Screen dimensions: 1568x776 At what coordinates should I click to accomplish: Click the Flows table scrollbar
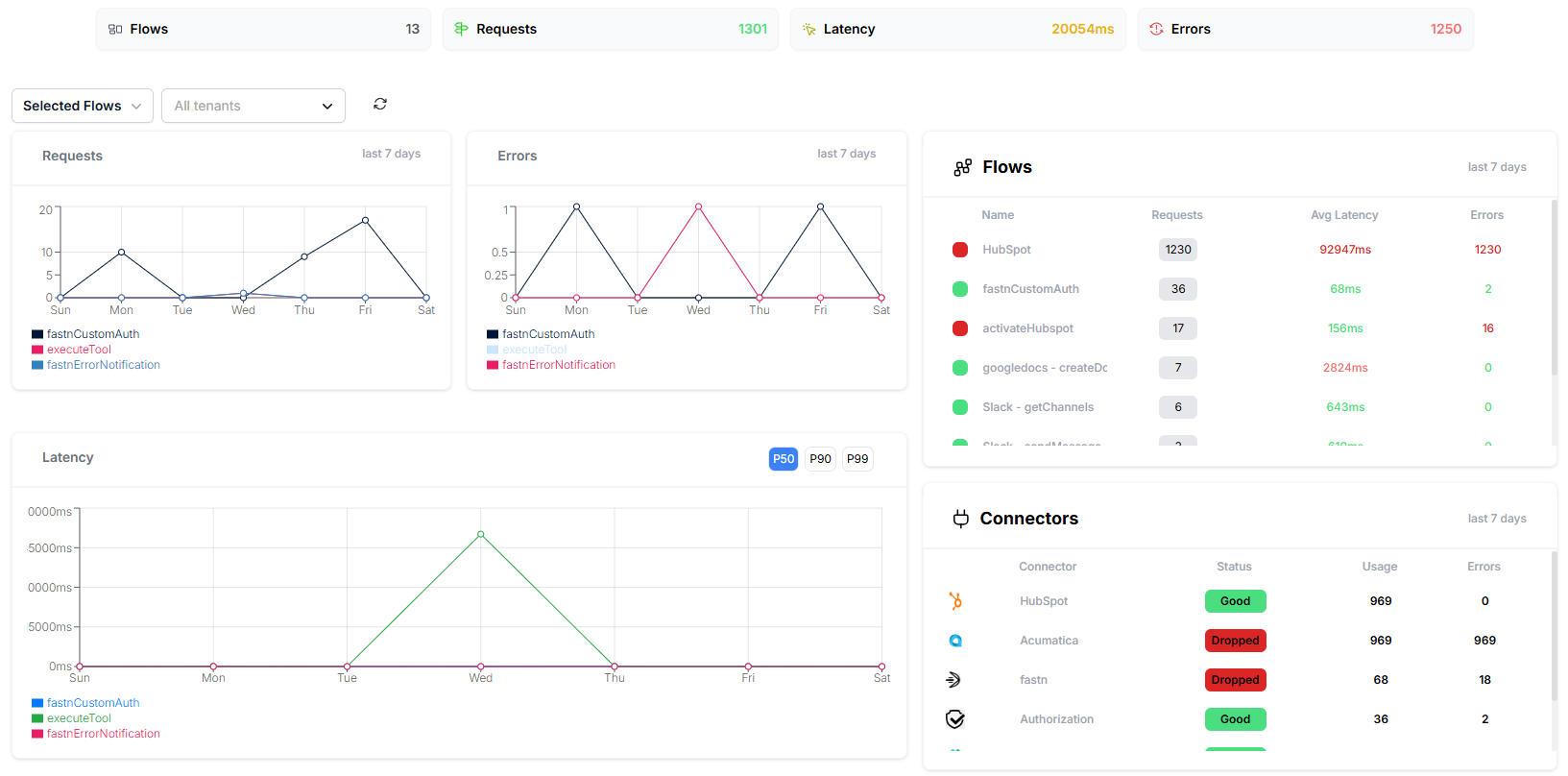click(1554, 287)
